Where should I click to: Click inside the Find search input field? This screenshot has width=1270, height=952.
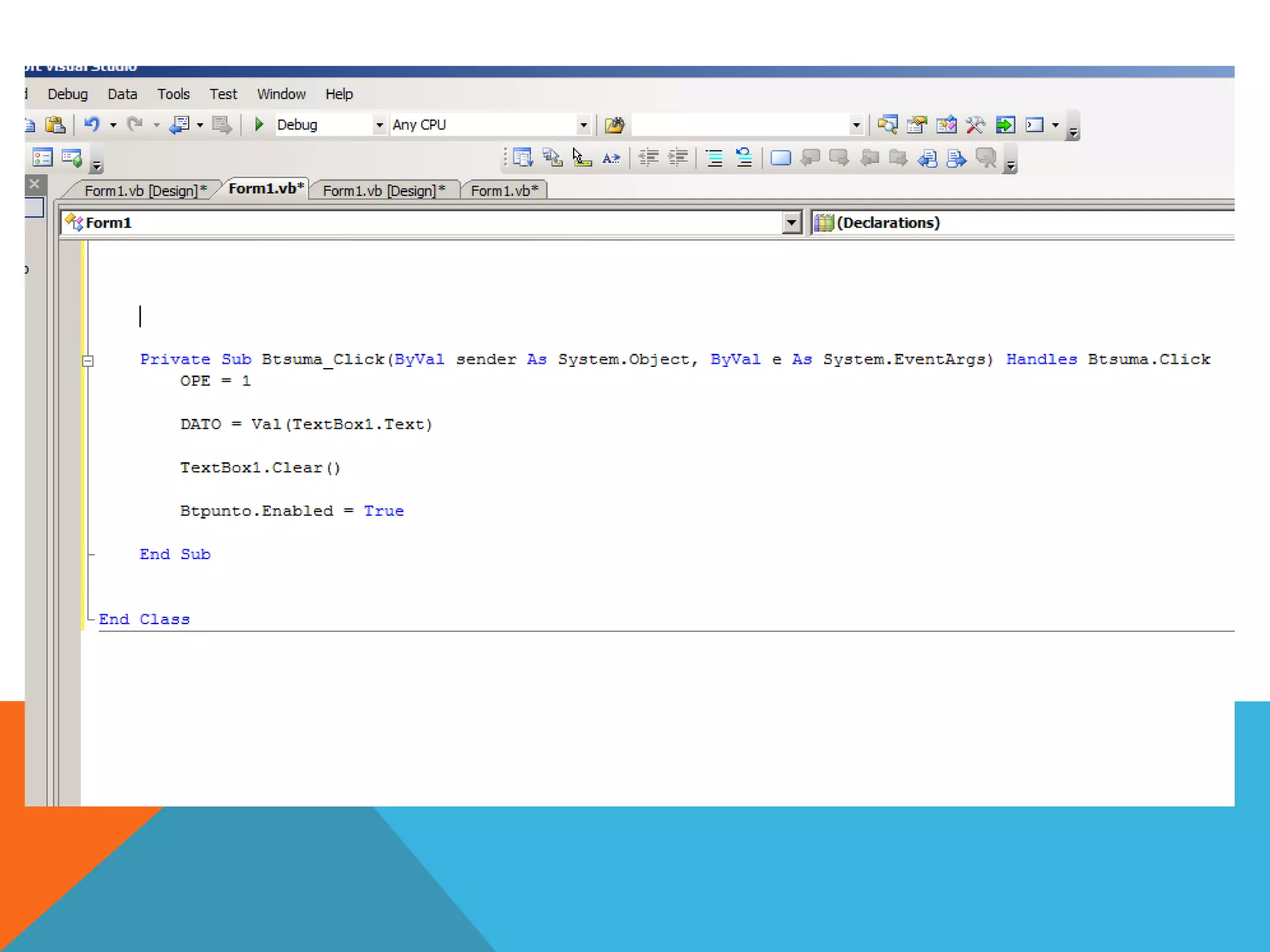click(x=740, y=125)
